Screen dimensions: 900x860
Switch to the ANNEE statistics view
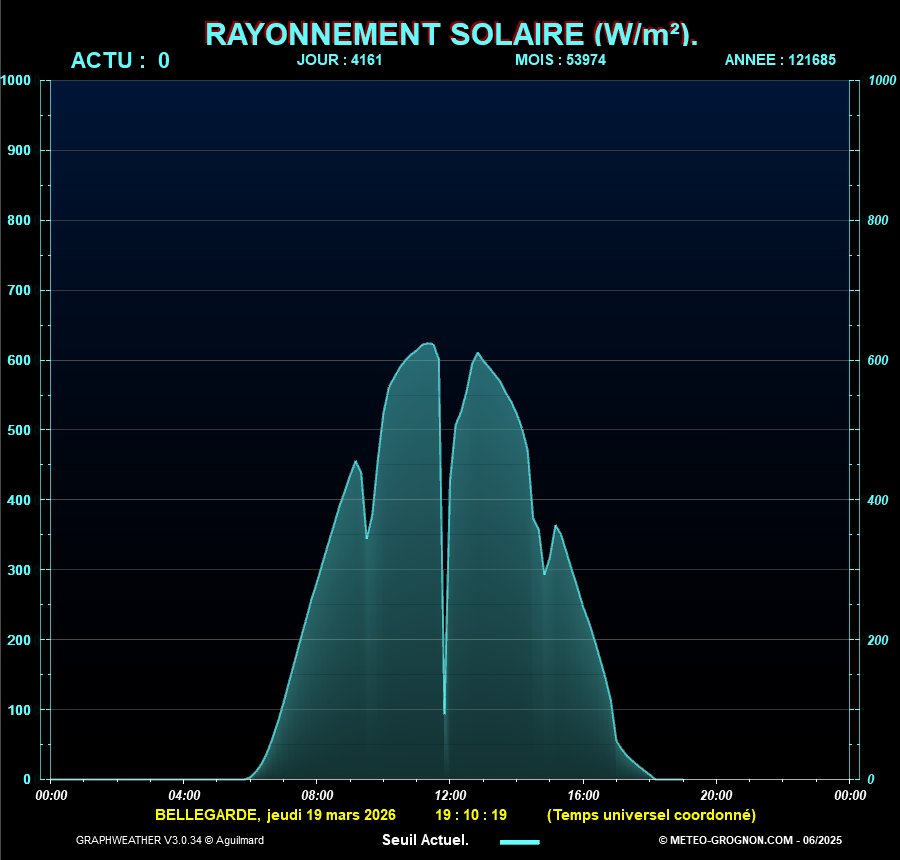(780, 60)
